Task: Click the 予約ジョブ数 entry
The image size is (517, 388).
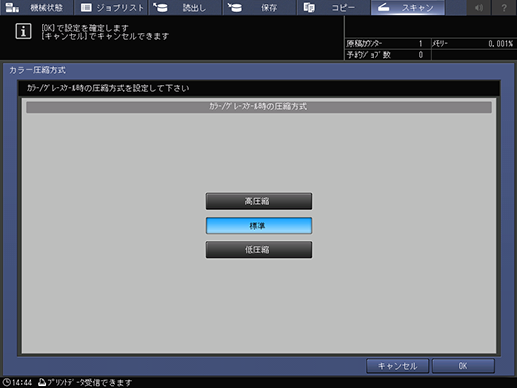Action: tap(387, 55)
